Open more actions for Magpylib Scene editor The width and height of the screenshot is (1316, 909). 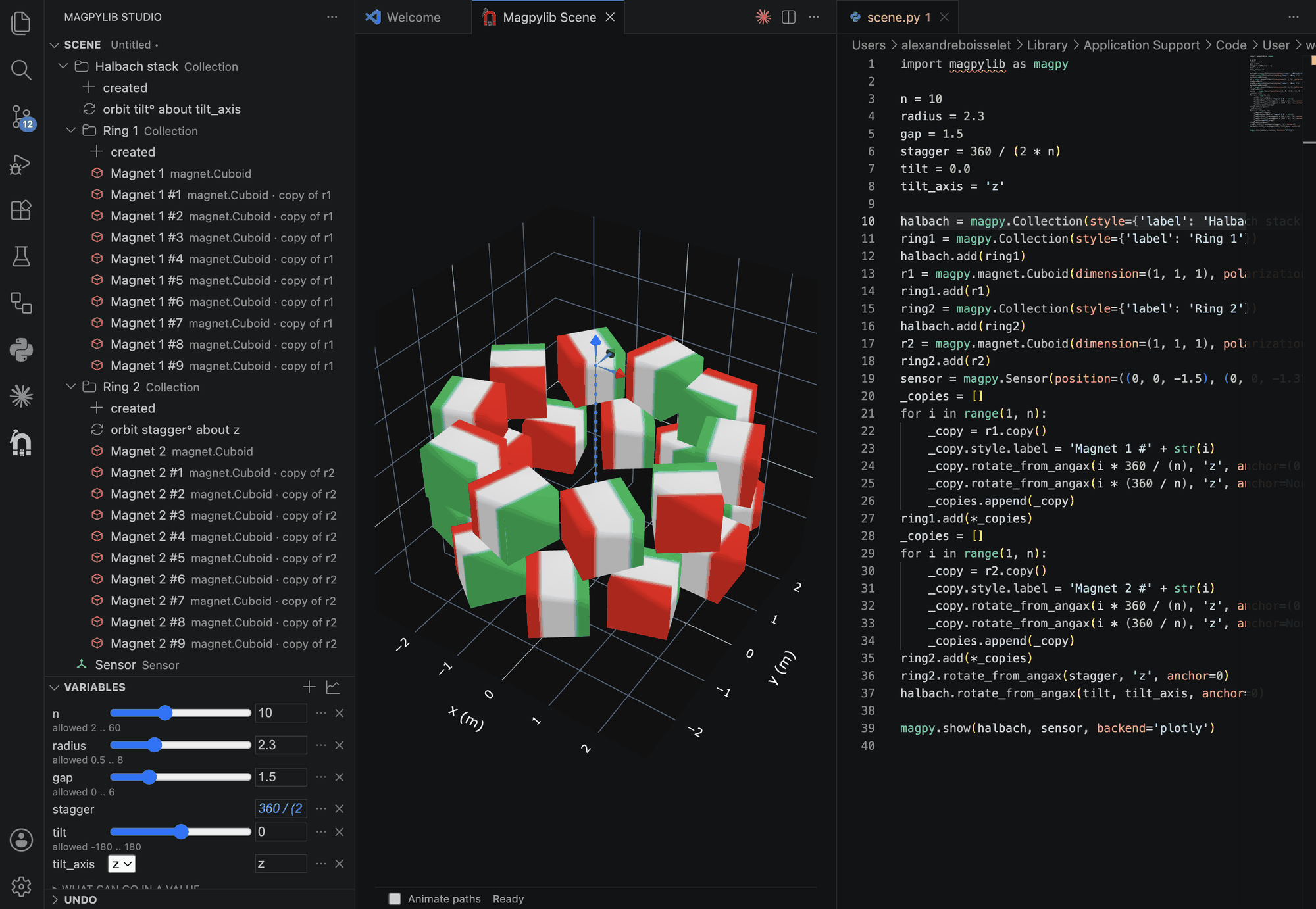[814, 17]
